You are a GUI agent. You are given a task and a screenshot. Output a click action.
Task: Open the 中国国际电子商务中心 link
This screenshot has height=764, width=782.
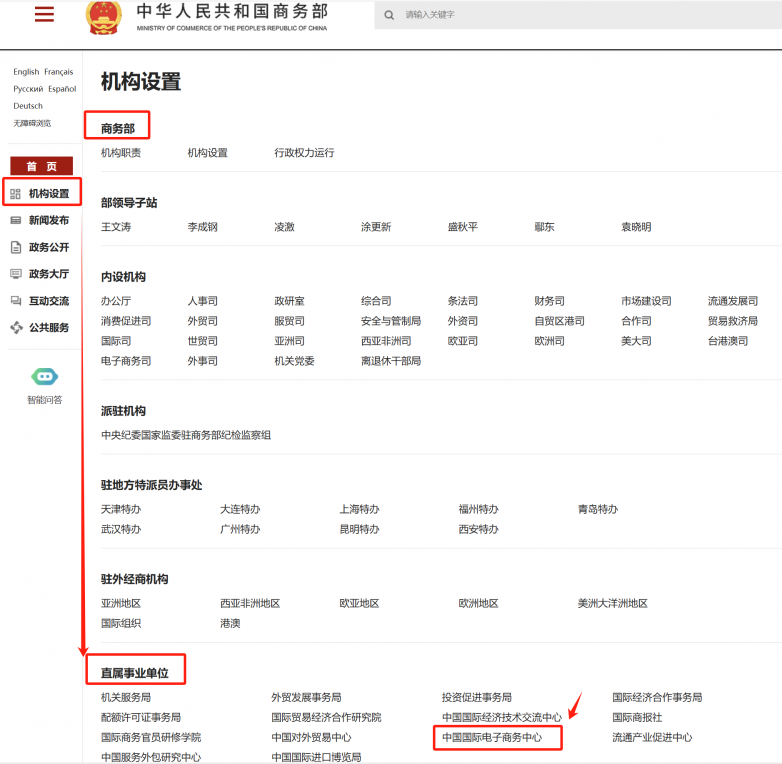pyautogui.click(x=492, y=737)
